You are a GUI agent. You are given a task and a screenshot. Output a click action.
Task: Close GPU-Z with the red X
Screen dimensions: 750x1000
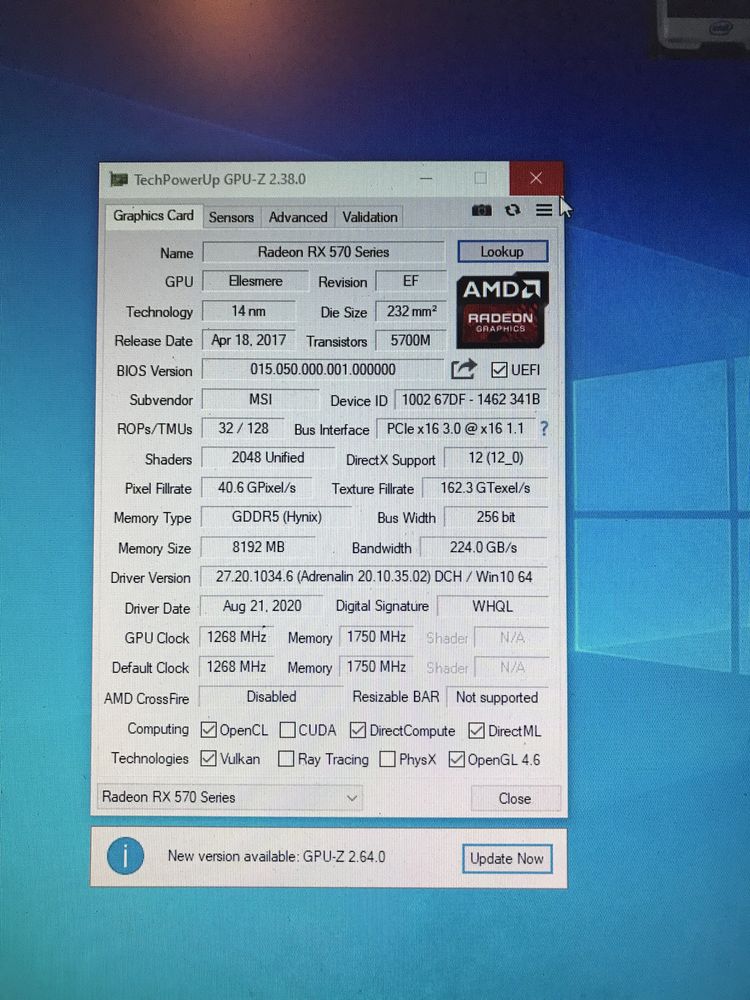click(536, 178)
